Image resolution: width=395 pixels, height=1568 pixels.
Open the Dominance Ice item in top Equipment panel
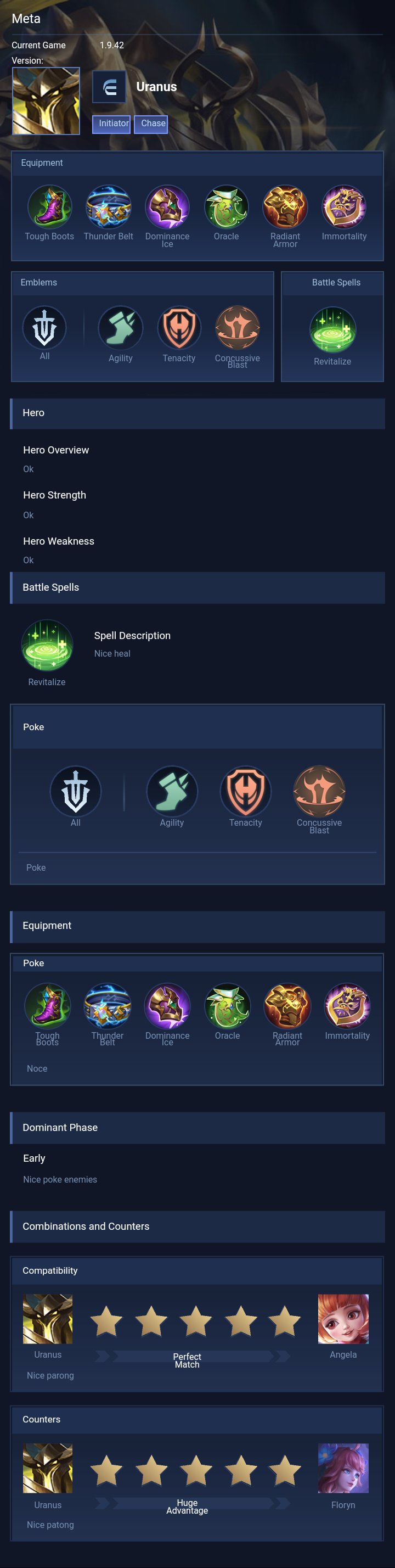pyautogui.click(x=167, y=207)
